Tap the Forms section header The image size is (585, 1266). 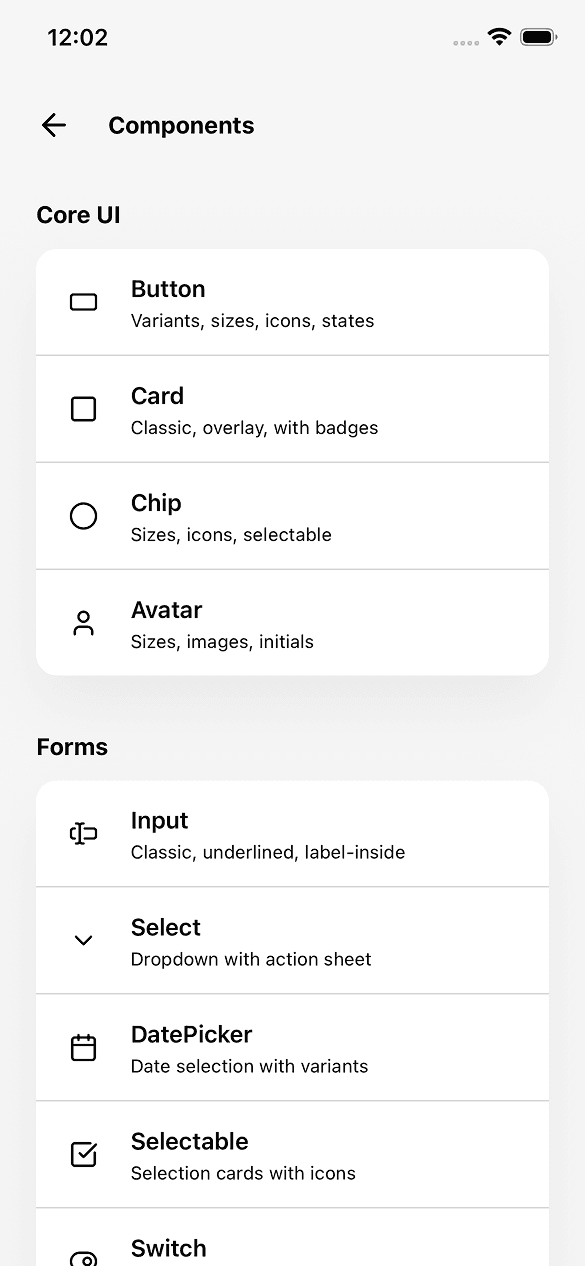(x=71, y=747)
